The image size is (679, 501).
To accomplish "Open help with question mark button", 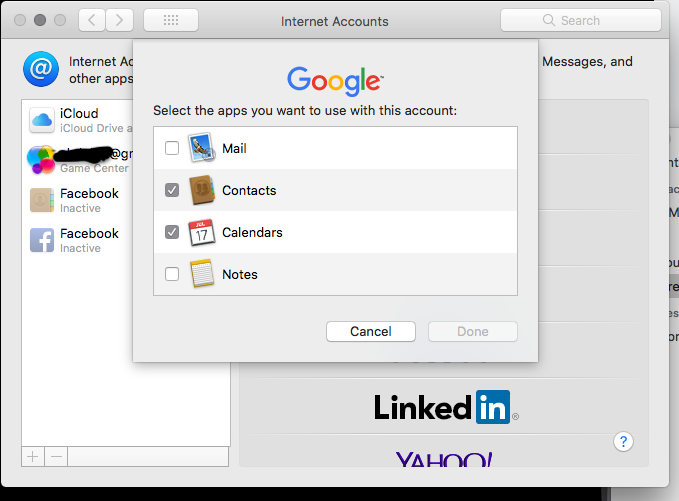I will 624,442.
